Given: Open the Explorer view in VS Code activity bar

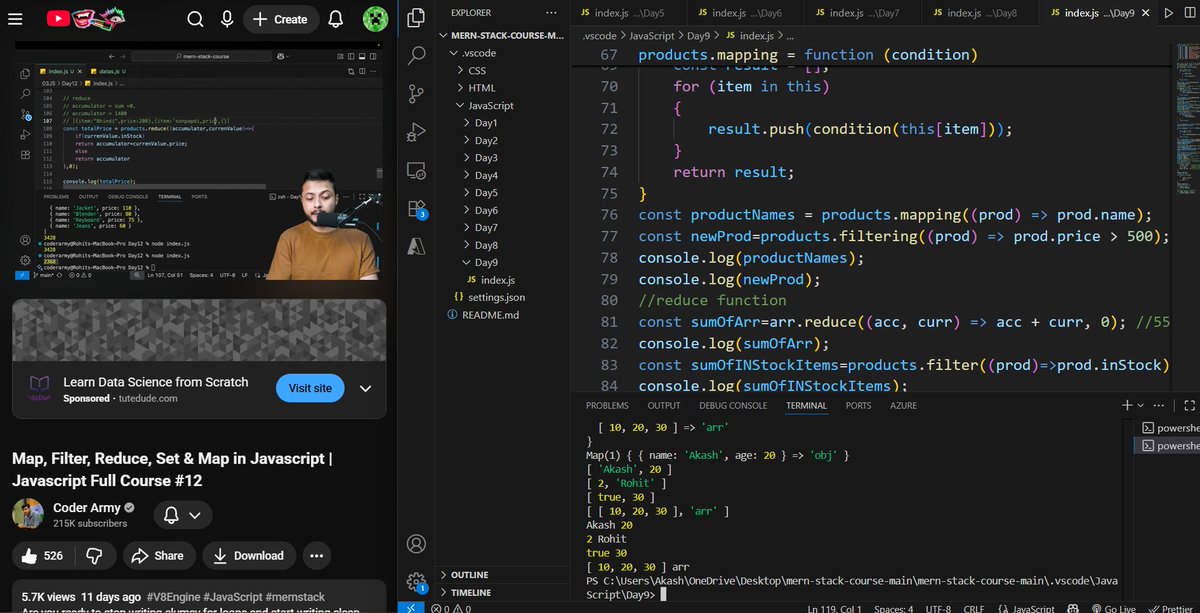Looking at the screenshot, I should 417,19.
